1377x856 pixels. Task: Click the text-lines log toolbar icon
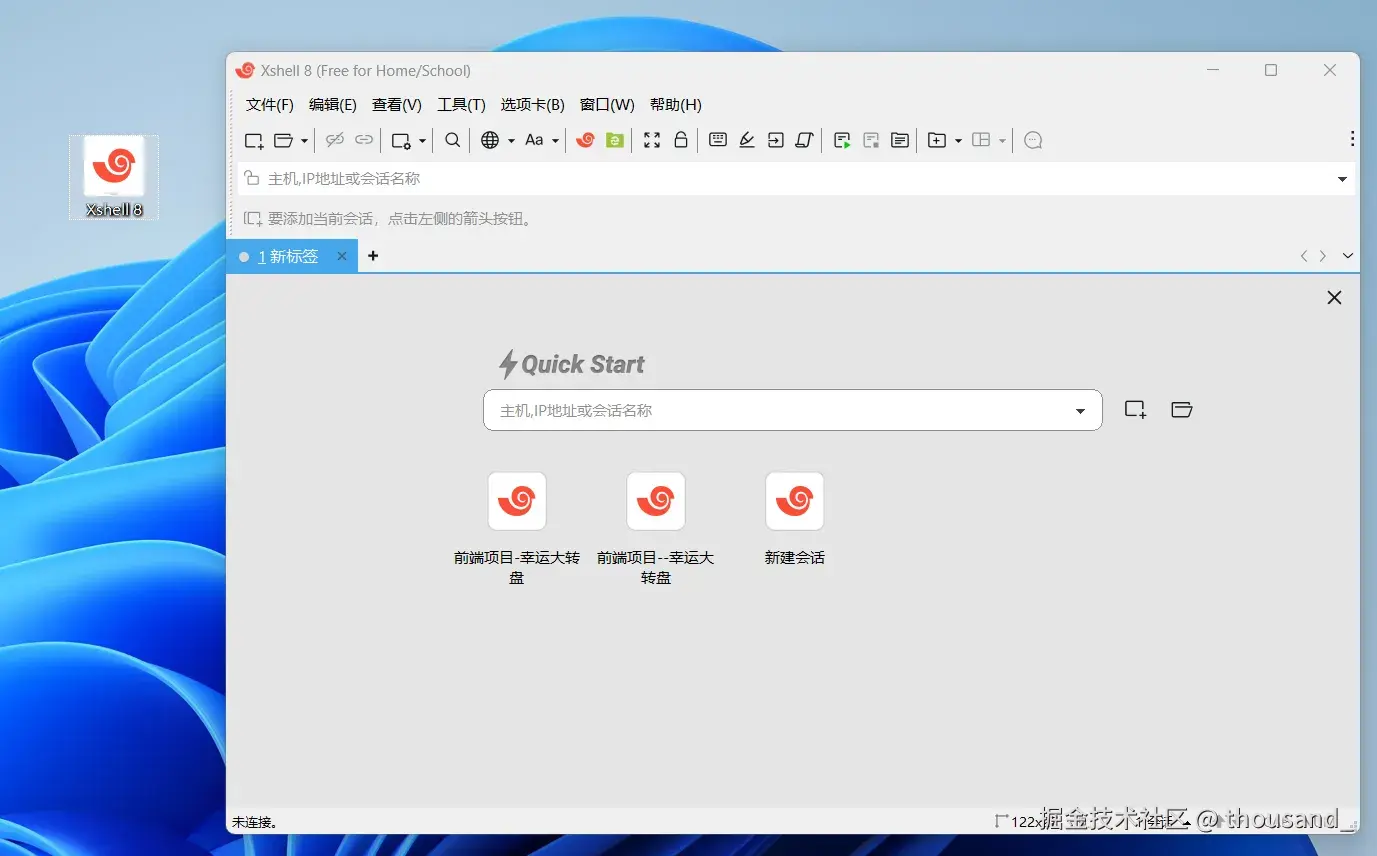click(900, 141)
